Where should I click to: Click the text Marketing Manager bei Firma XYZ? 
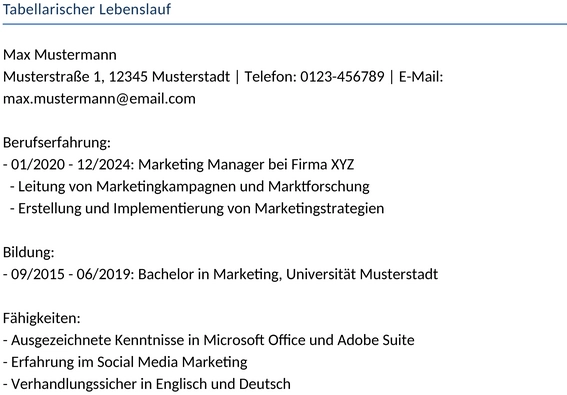tap(246, 165)
